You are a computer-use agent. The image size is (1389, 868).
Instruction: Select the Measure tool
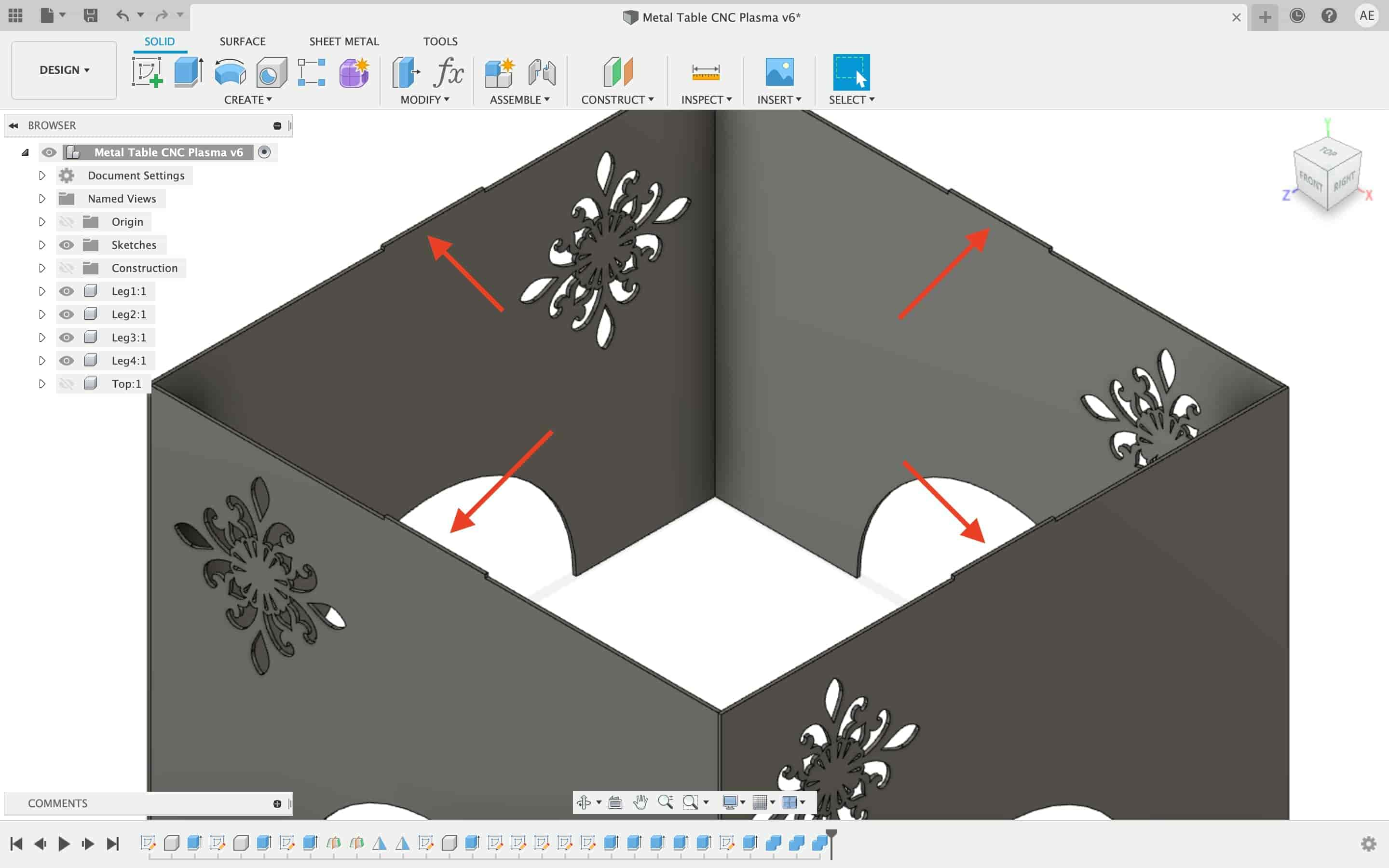[x=706, y=72]
